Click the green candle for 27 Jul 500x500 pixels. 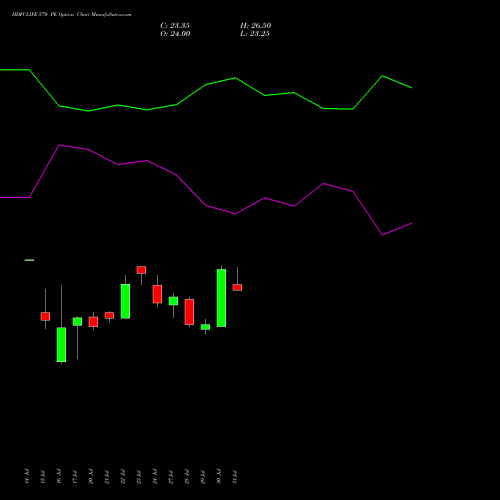coord(173,301)
